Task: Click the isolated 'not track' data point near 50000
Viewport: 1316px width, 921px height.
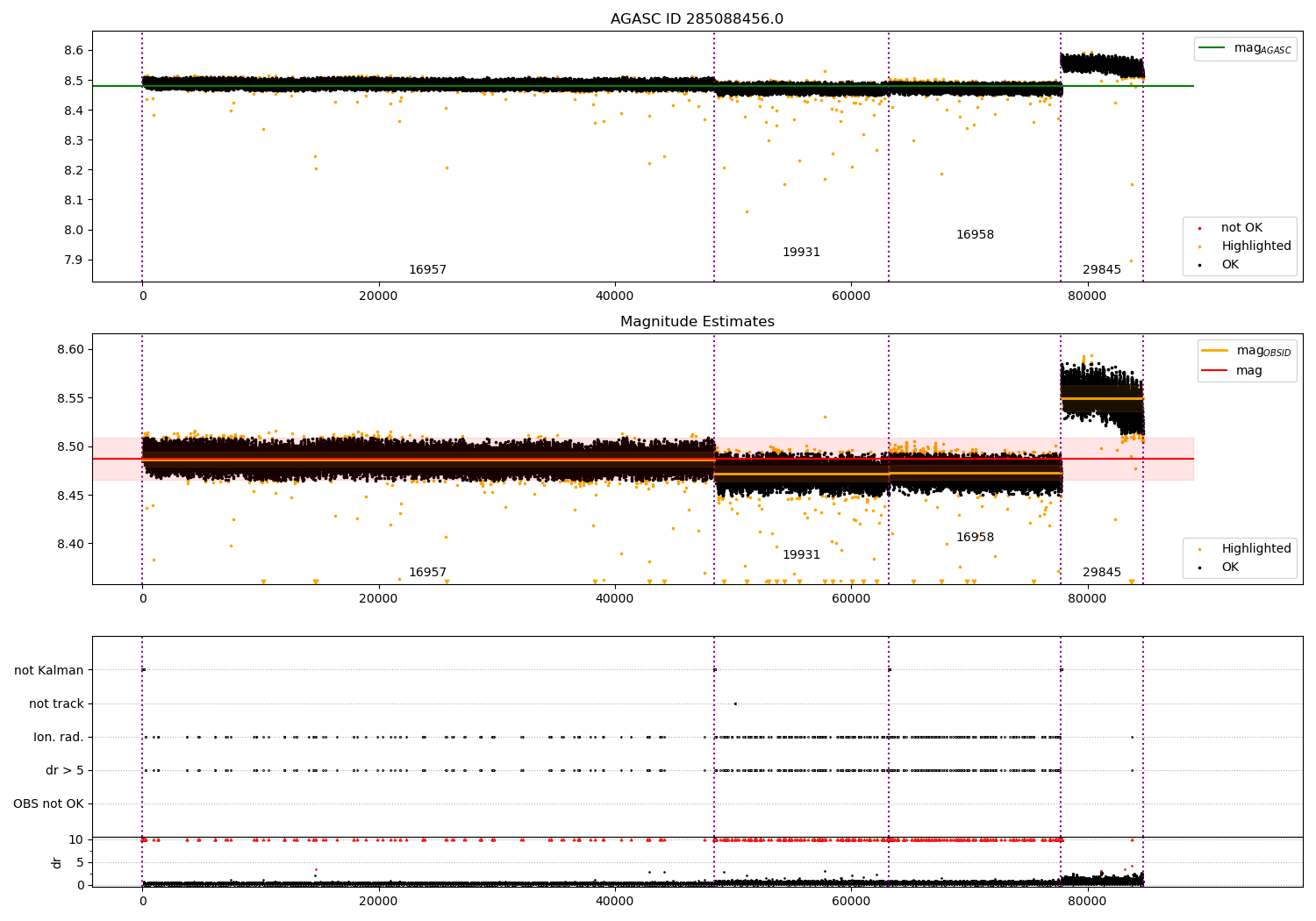Action: tap(735, 703)
